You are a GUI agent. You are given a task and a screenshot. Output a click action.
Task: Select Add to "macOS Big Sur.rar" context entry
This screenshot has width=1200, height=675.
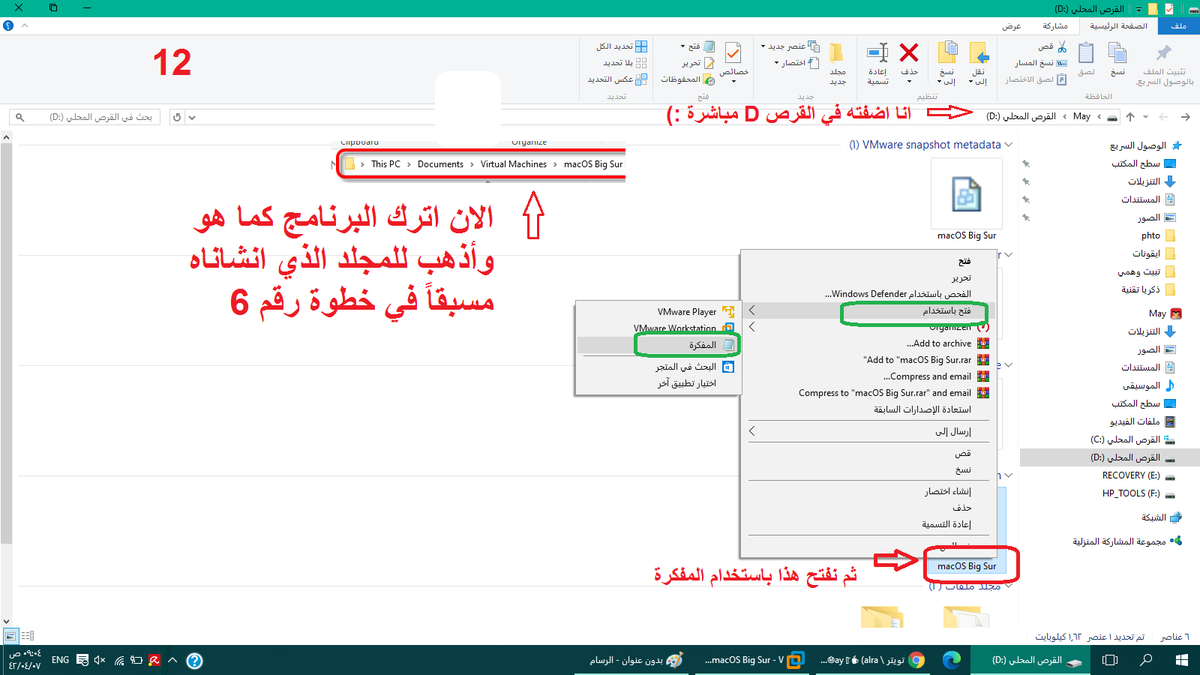[x=866, y=359]
